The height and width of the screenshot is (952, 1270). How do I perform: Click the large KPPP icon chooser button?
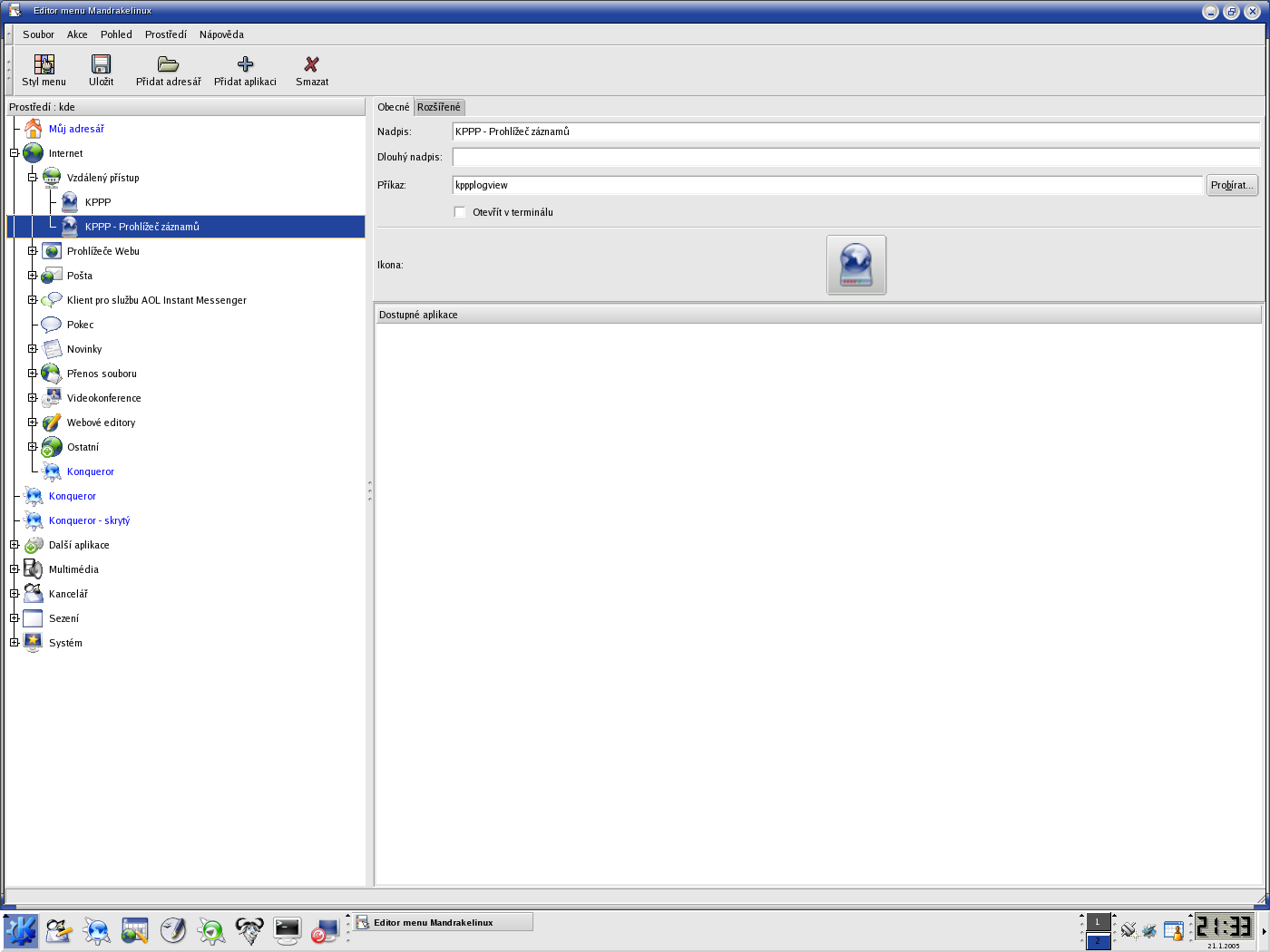[x=855, y=265]
